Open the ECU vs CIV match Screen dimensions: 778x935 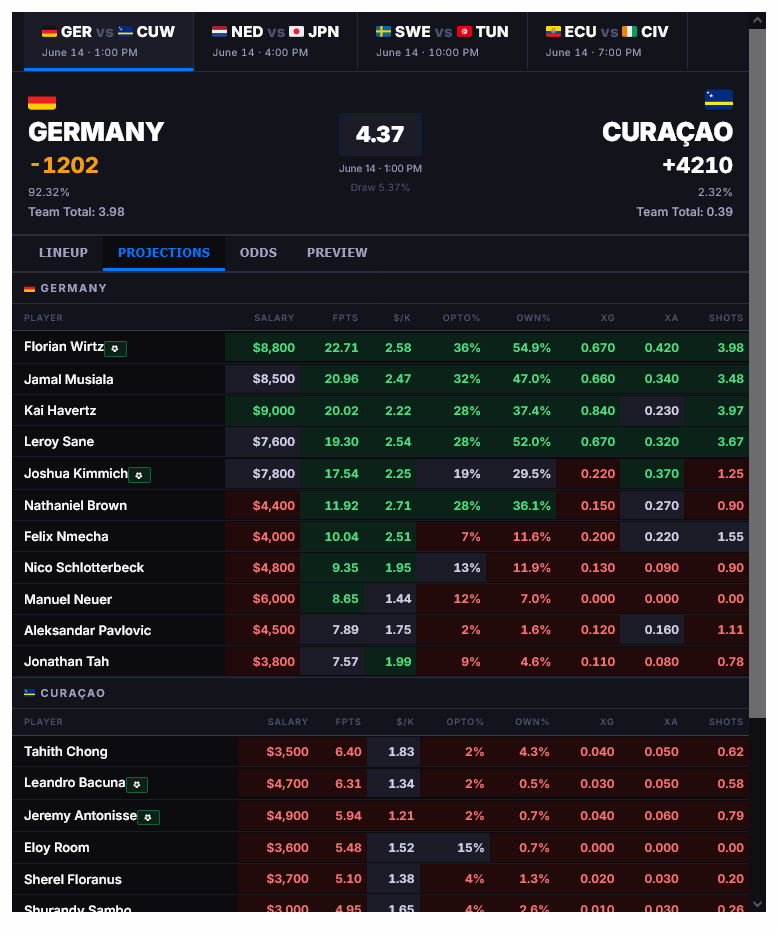(x=607, y=41)
